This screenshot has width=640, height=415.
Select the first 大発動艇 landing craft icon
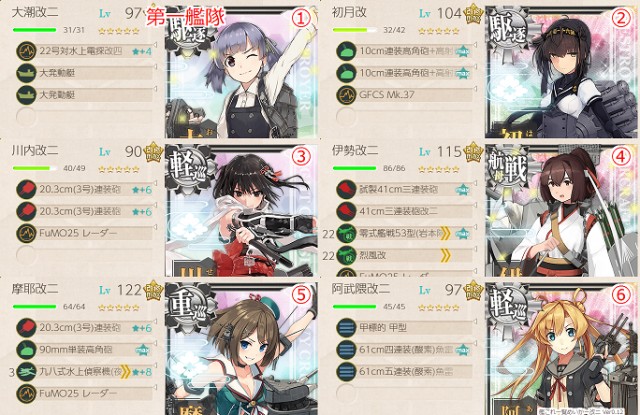(26, 73)
